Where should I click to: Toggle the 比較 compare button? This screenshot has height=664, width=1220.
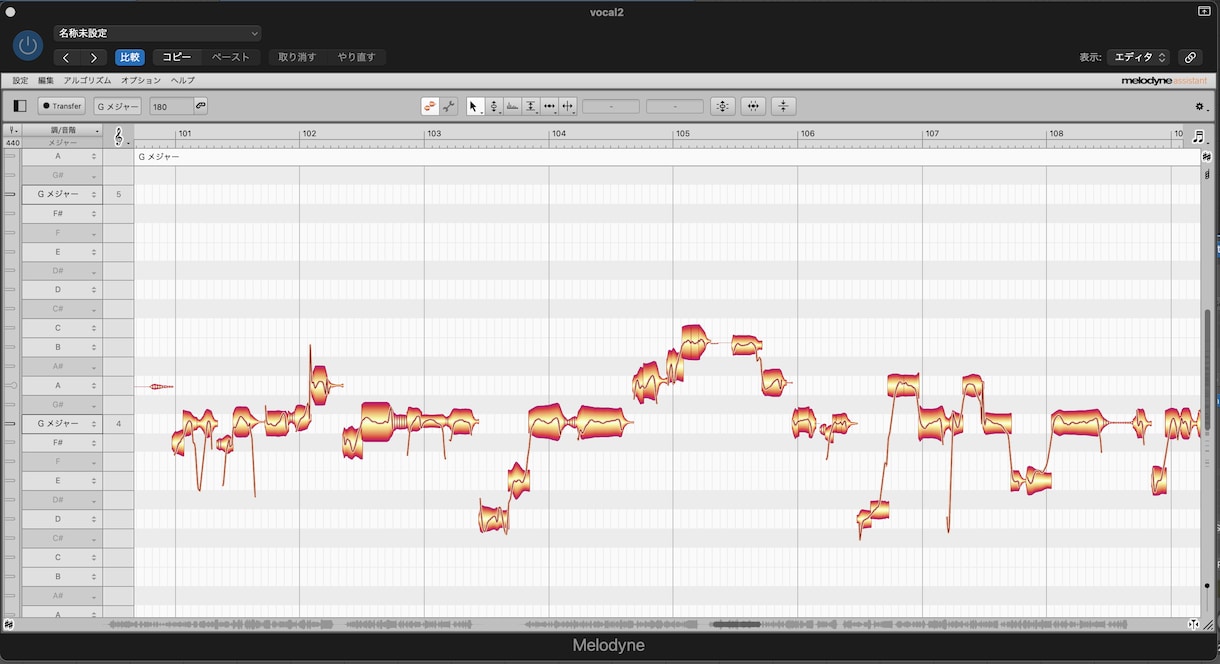[130, 57]
